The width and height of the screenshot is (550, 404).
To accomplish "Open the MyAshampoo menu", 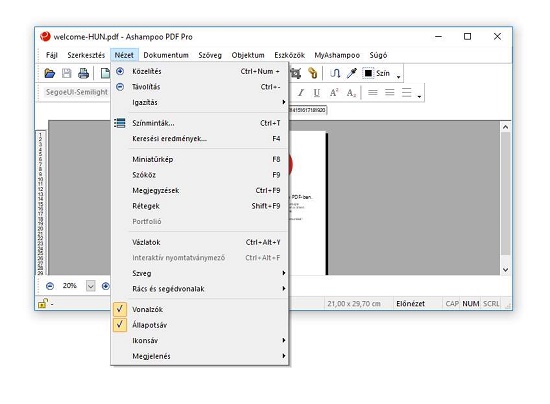I will coord(337,55).
